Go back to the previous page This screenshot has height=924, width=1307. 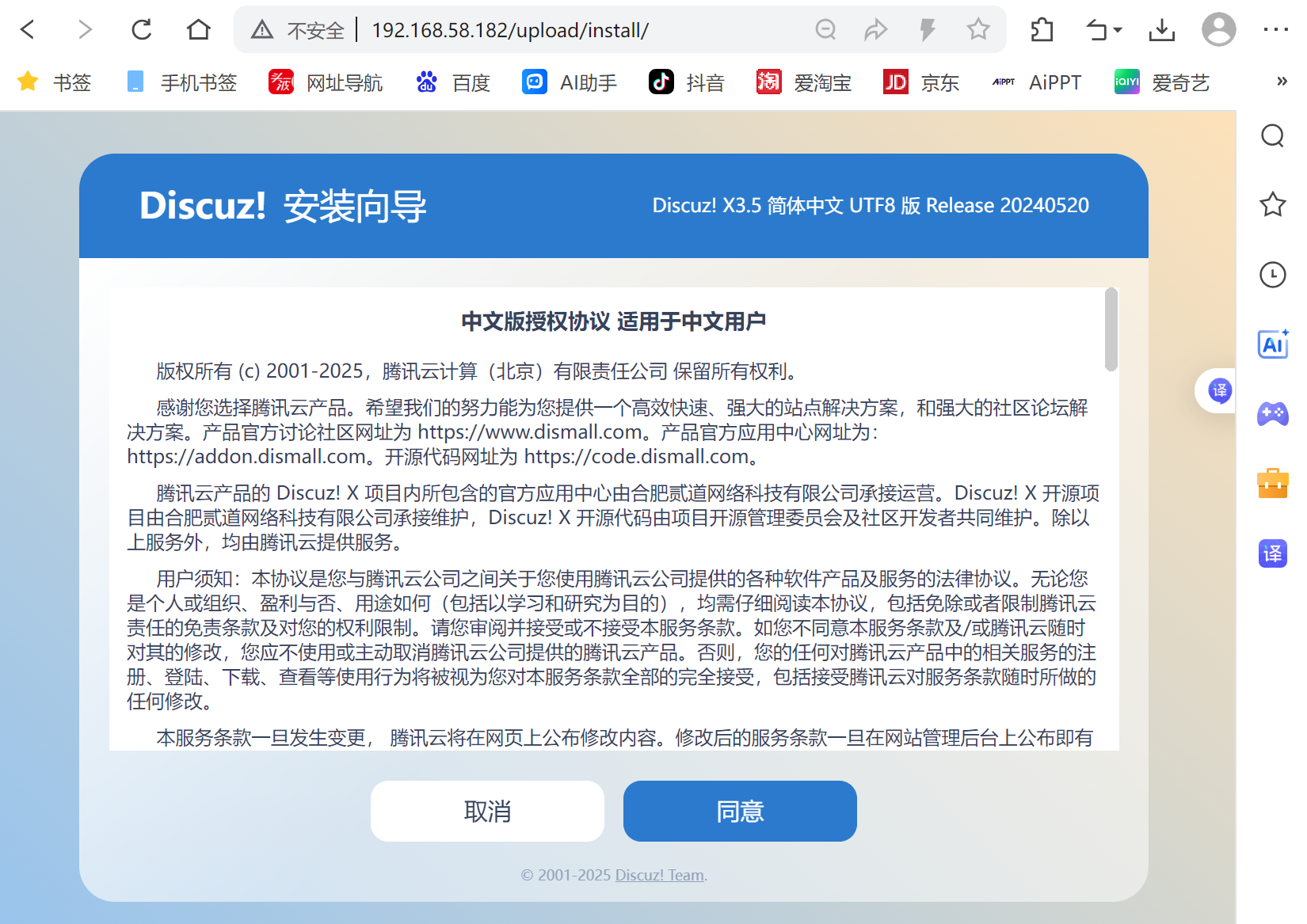(x=28, y=30)
